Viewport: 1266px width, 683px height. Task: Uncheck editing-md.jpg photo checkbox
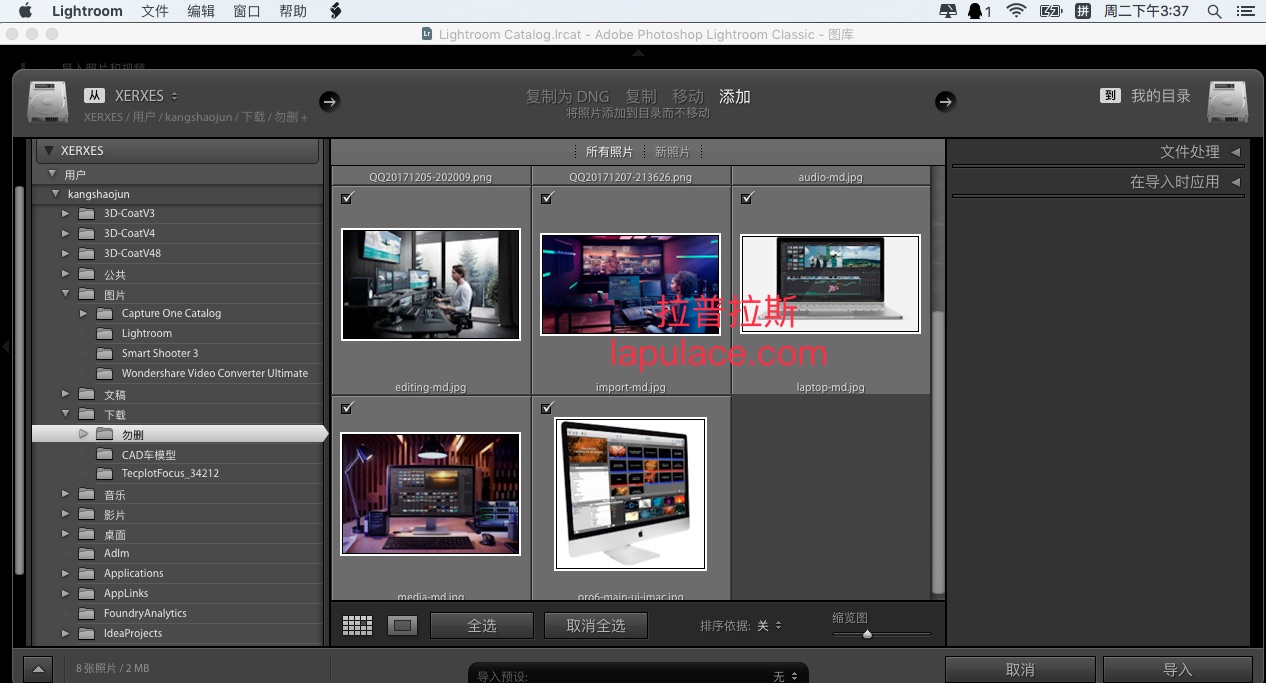coord(347,198)
